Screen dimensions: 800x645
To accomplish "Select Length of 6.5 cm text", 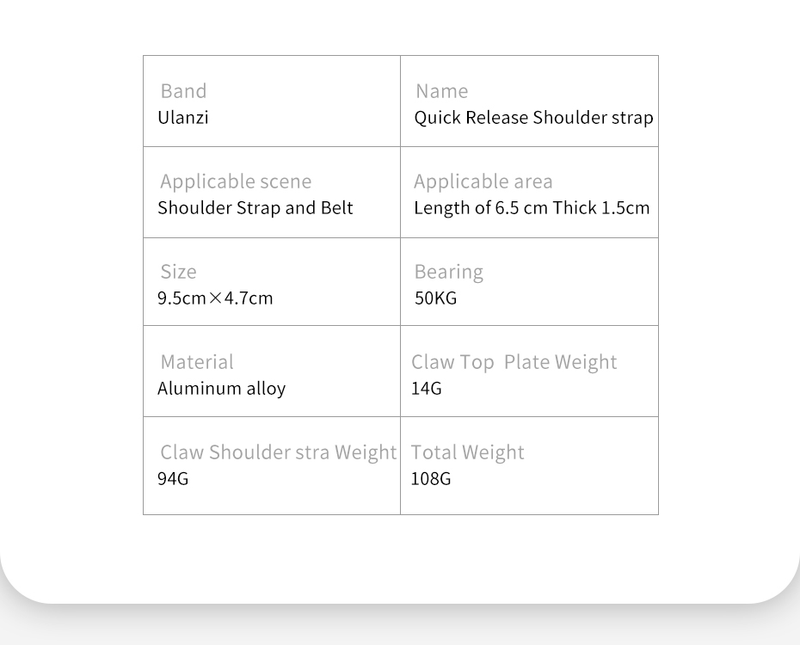I will coord(481,208).
